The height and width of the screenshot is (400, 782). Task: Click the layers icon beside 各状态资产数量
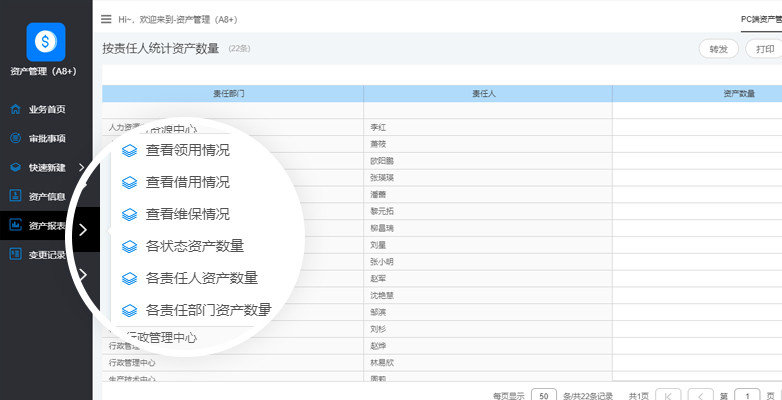pyautogui.click(x=128, y=246)
